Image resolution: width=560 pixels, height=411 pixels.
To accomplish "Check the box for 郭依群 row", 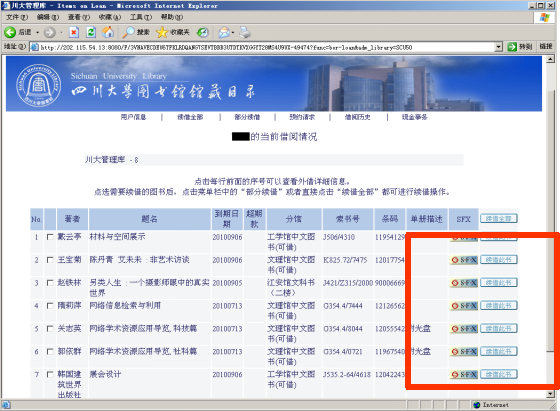I will tap(50, 351).
